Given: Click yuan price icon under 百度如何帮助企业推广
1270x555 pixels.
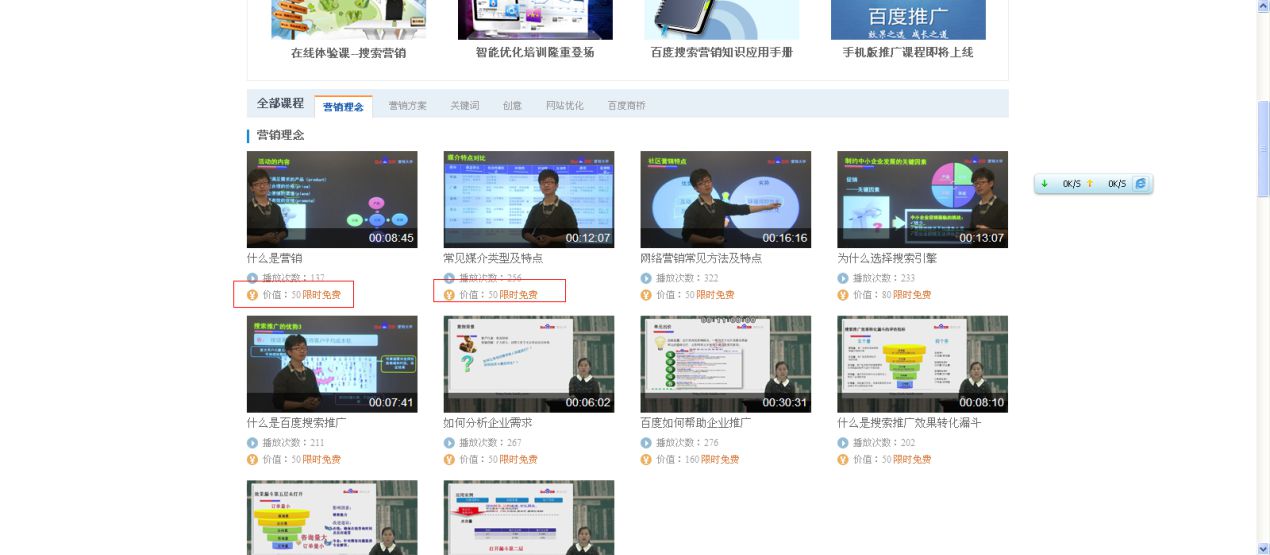Looking at the screenshot, I should [x=646, y=460].
